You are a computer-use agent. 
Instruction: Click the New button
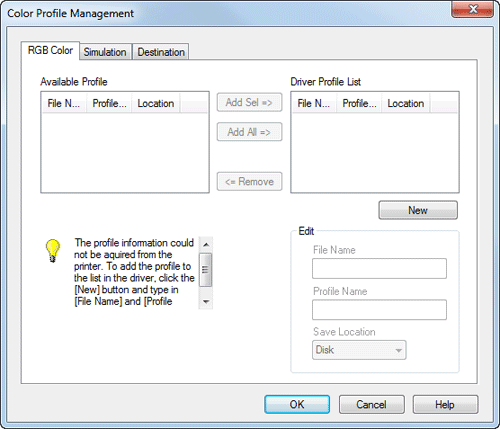coord(418,210)
